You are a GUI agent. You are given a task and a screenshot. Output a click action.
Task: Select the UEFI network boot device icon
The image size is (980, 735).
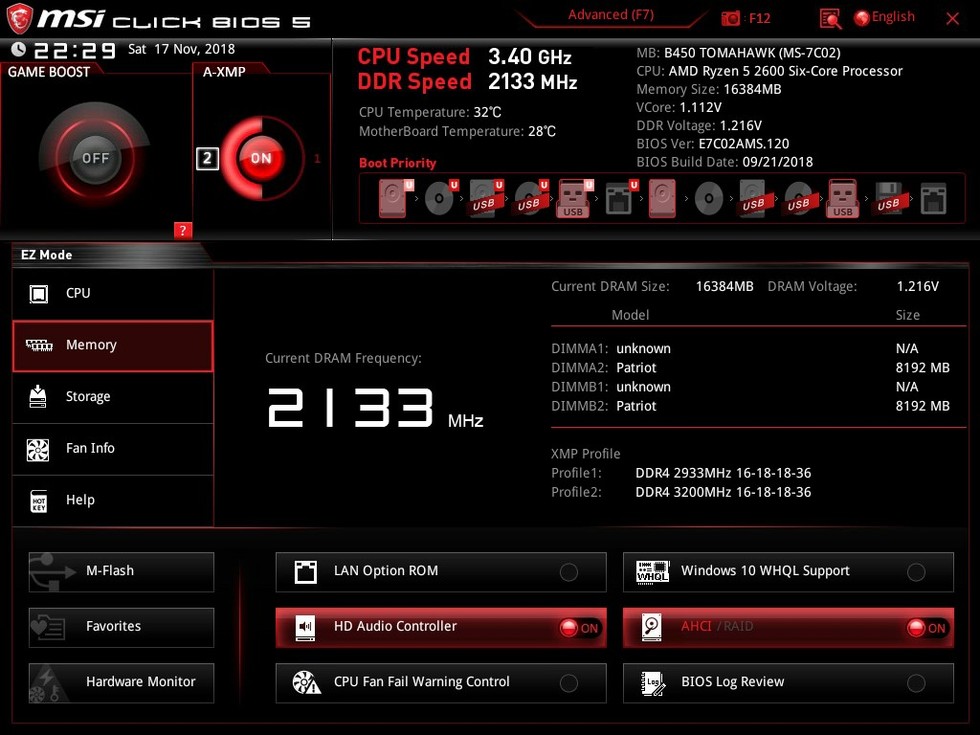[621, 198]
